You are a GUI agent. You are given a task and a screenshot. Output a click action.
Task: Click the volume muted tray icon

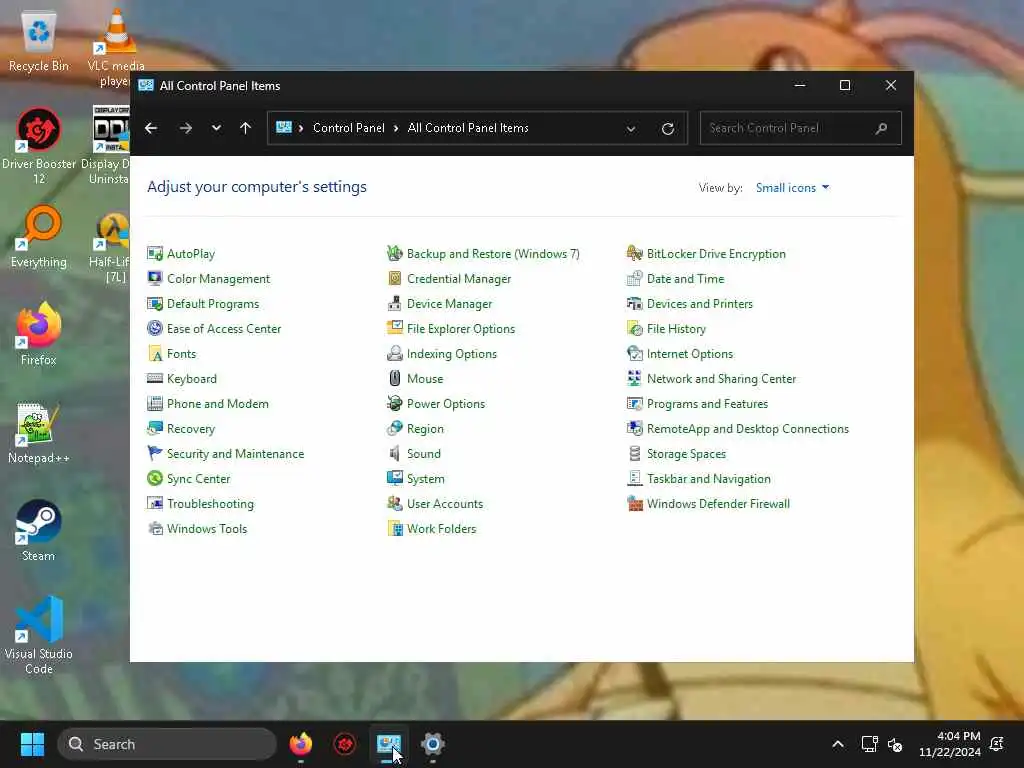895,744
